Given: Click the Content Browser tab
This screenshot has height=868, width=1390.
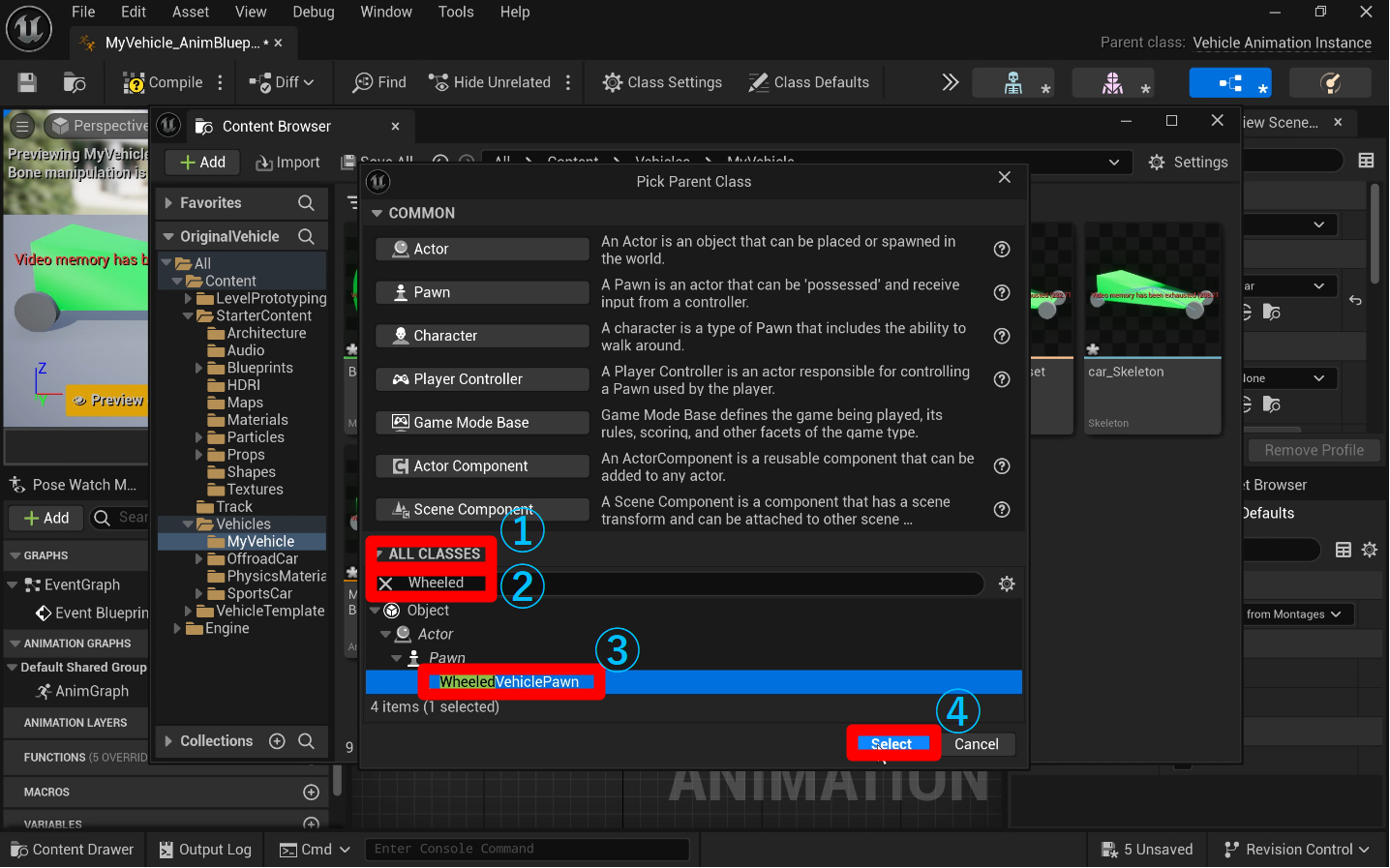Looking at the screenshot, I should pyautogui.click(x=277, y=127).
